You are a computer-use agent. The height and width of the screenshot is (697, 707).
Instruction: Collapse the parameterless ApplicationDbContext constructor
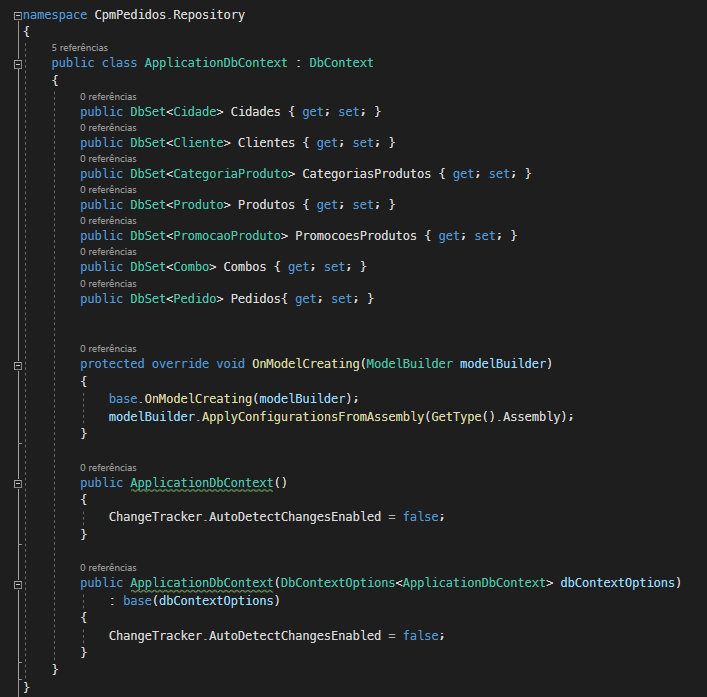pos(18,484)
